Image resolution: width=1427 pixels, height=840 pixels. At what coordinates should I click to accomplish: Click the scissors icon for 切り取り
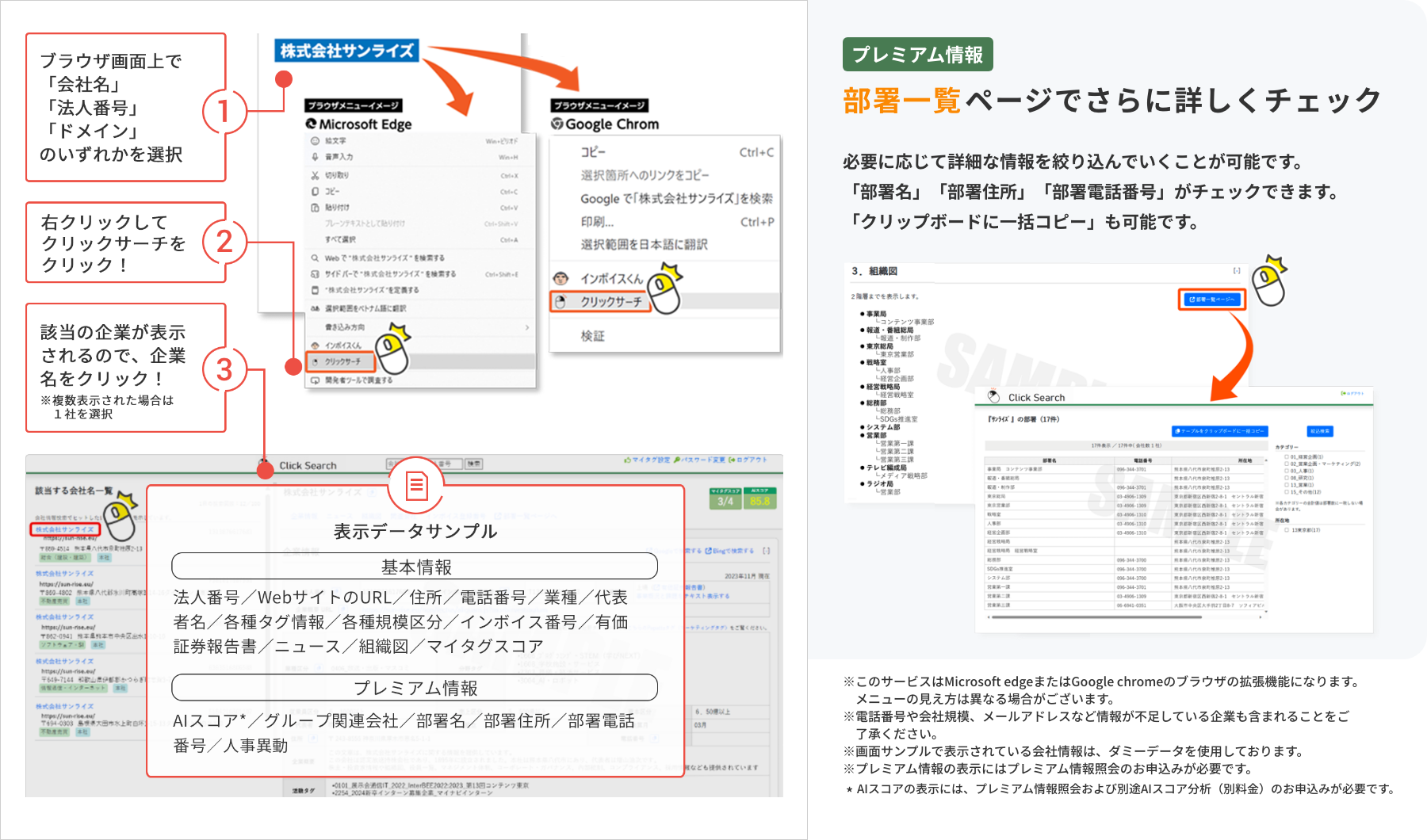pos(315,175)
